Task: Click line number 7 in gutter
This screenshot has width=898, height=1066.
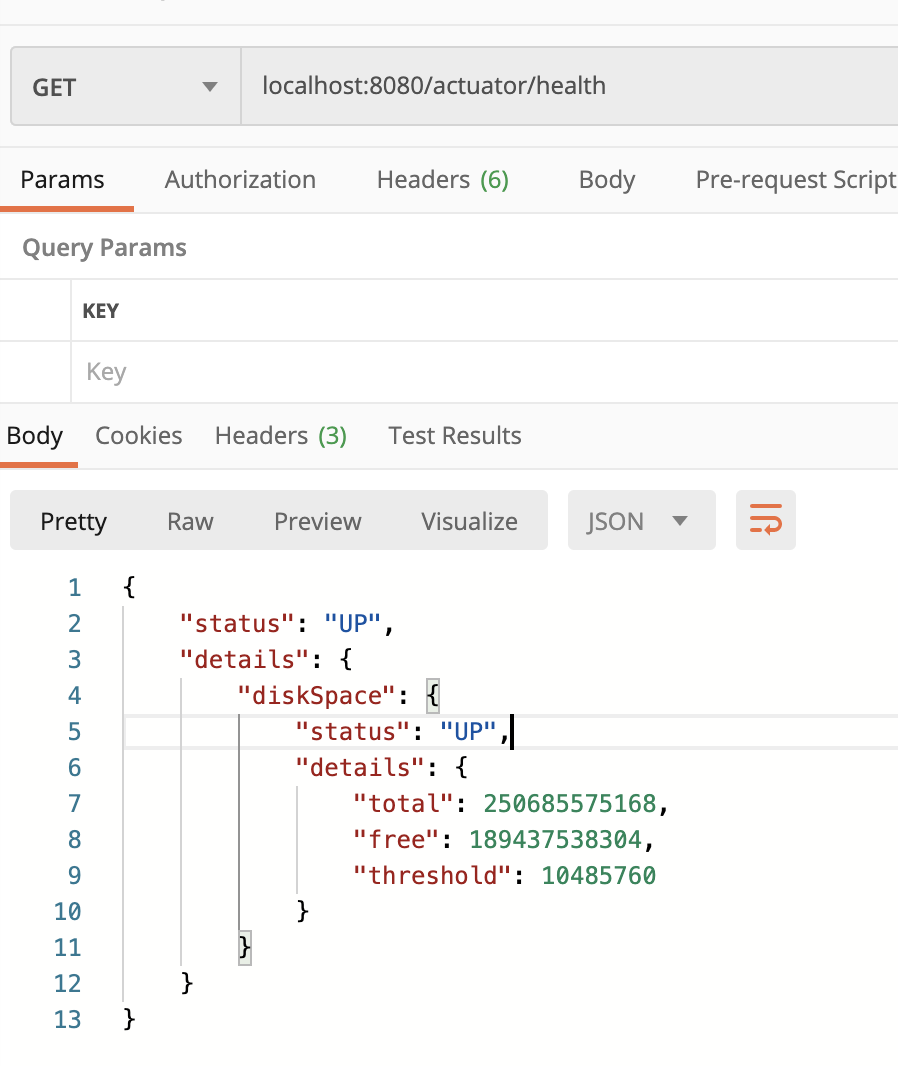Action: pyautogui.click(x=74, y=804)
